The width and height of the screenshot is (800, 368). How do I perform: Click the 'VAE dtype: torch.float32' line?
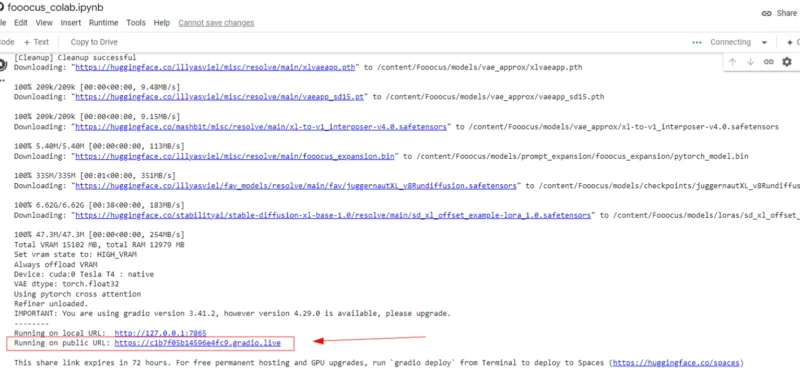[67, 284]
